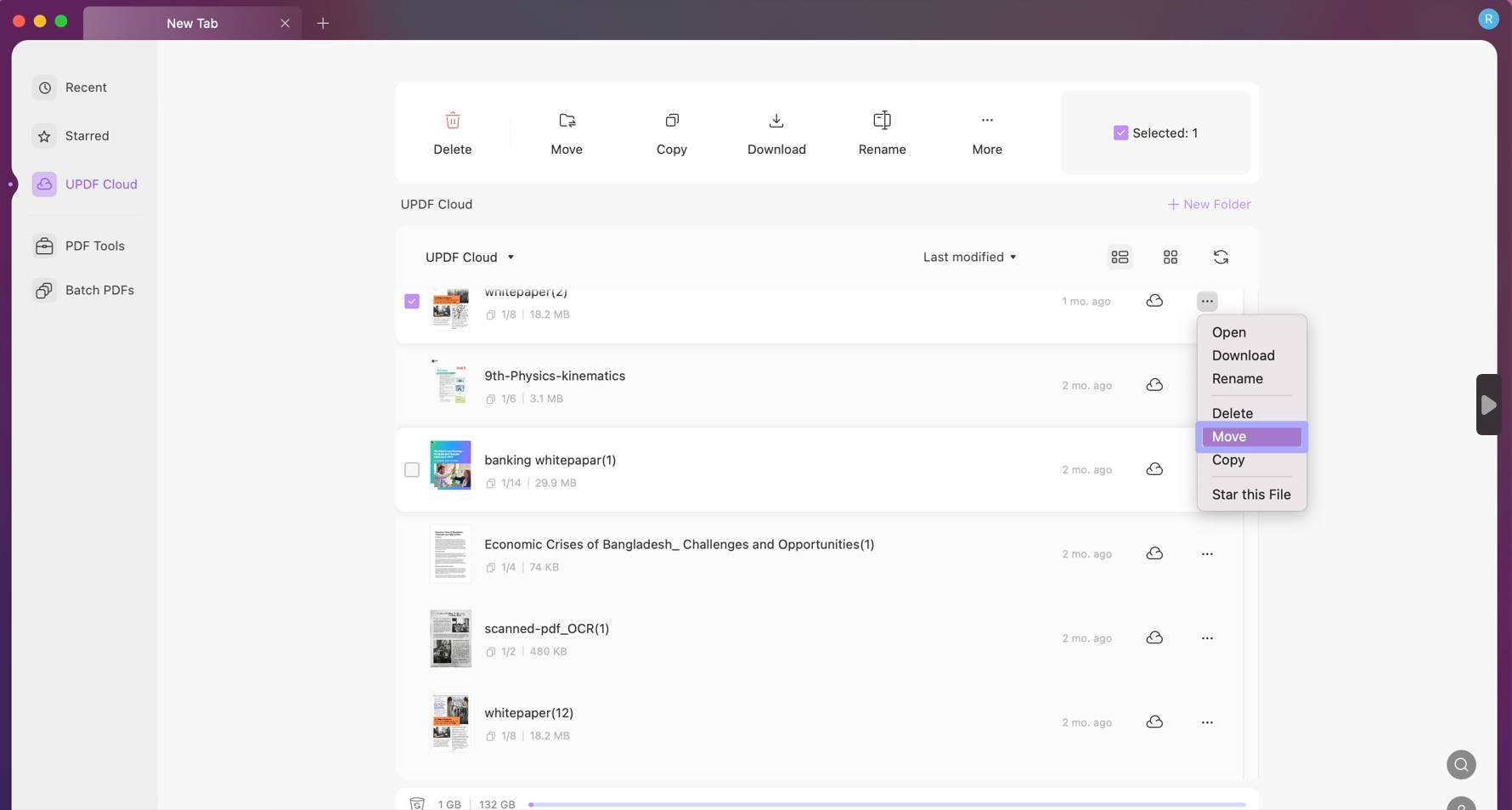This screenshot has height=810, width=1512.
Task: Create a New Folder
Action: [1209, 205]
